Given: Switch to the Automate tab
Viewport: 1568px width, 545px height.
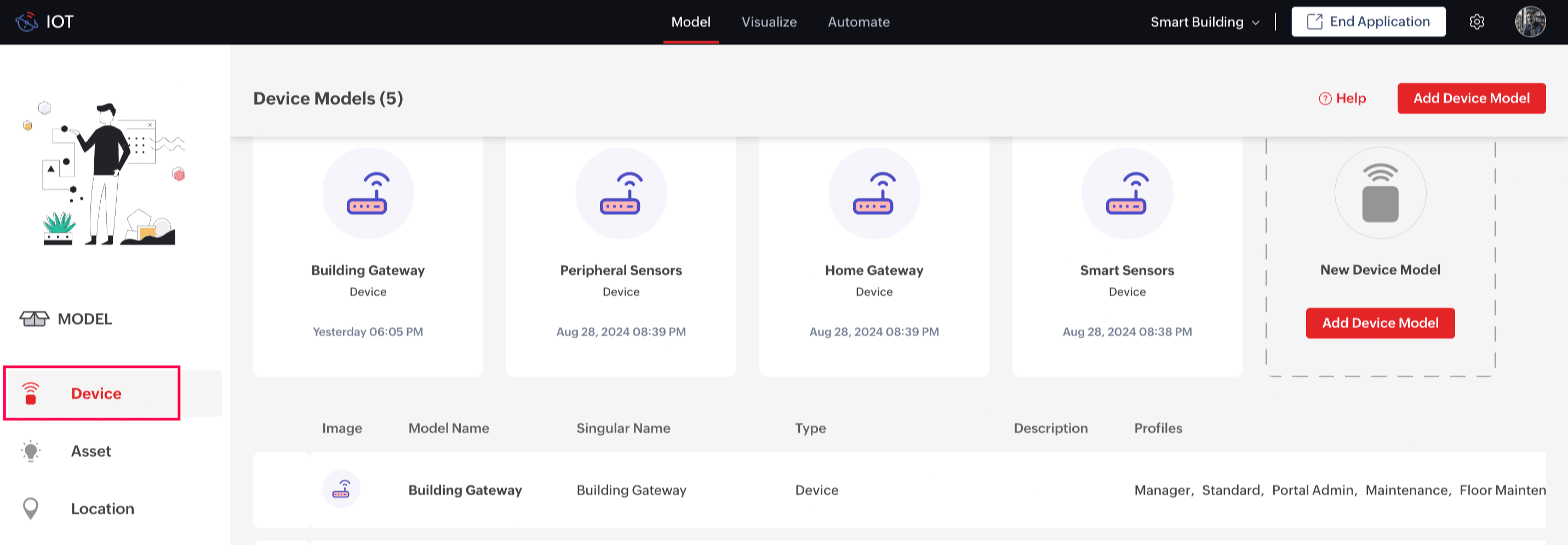Looking at the screenshot, I should 859,22.
